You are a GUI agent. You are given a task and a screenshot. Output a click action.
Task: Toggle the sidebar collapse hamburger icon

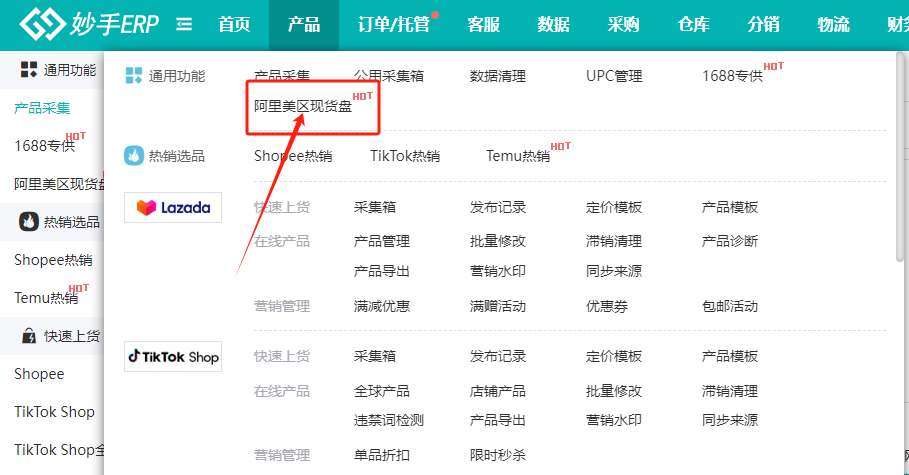click(x=184, y=24)
